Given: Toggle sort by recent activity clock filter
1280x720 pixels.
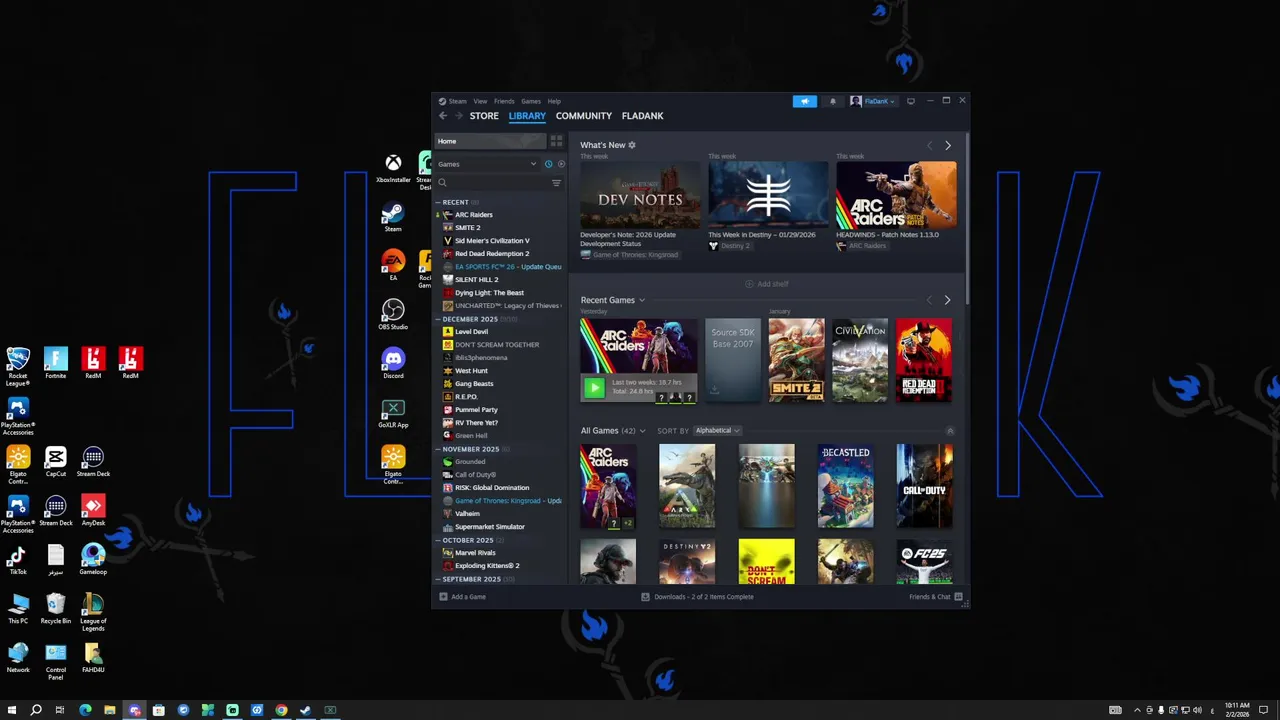Looking at the screenshot, I should coord(548,164).
